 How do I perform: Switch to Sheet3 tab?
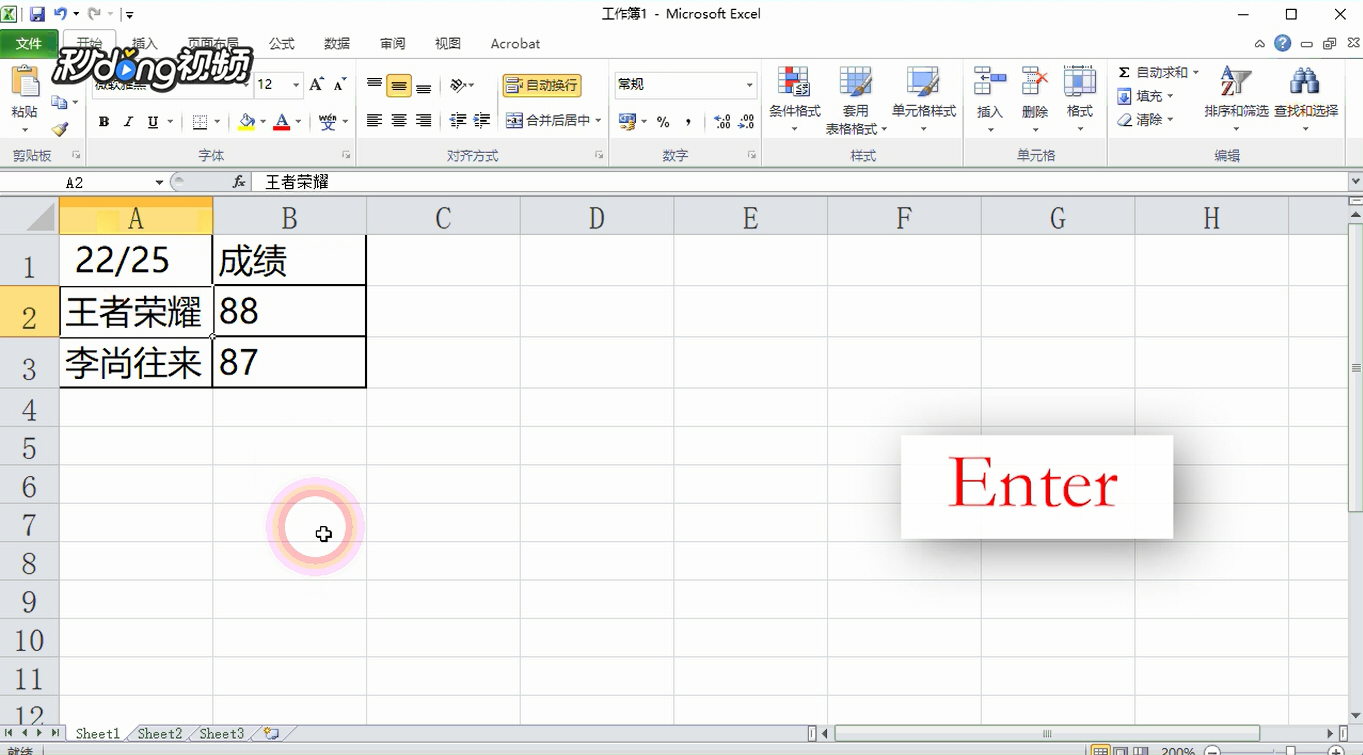tap(221, 734)
